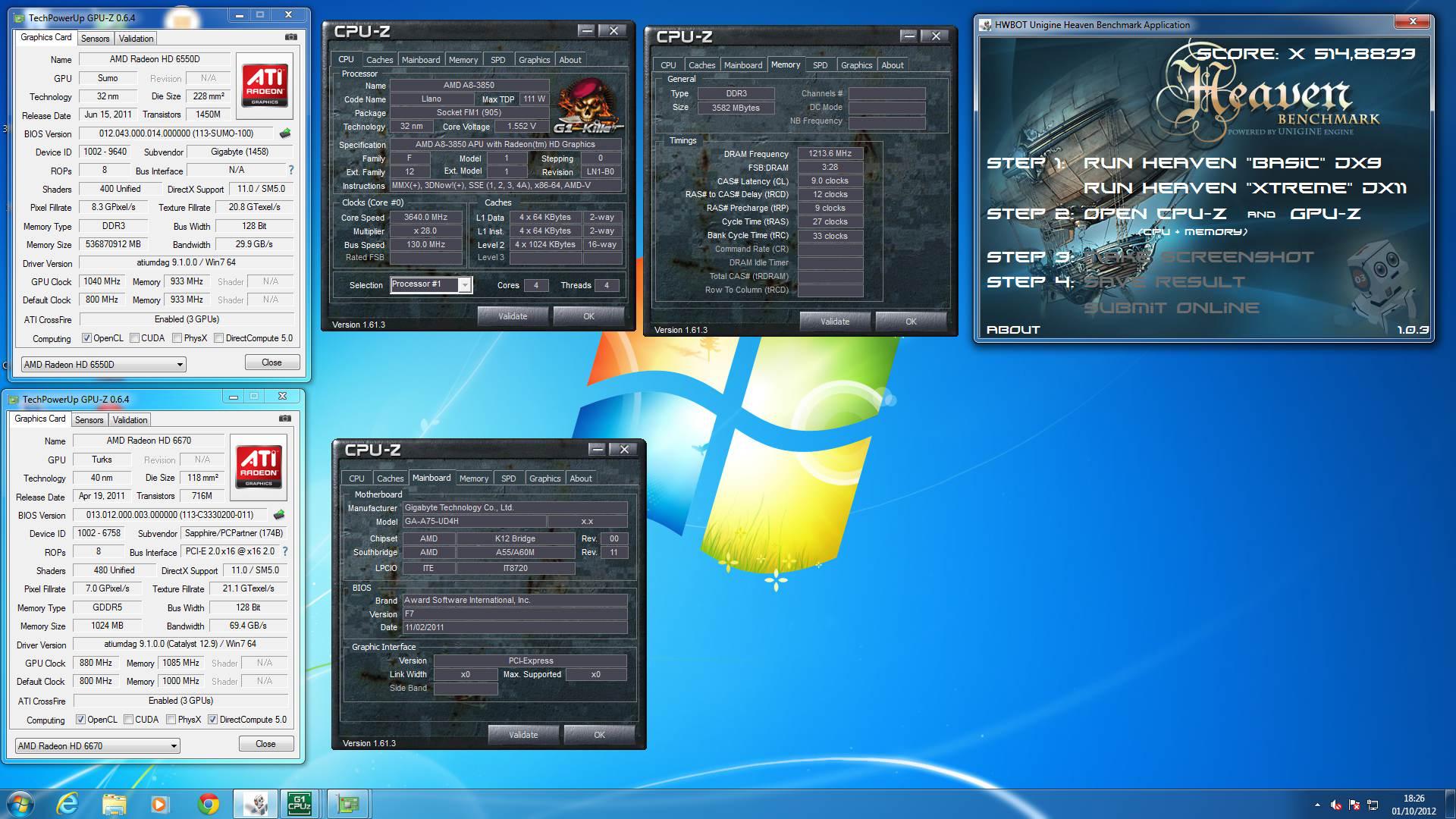The width and height of the screenshot is (1456, 819).
Task: Click BIOS date 11/02/2011 field
Action: pos(515,627)
